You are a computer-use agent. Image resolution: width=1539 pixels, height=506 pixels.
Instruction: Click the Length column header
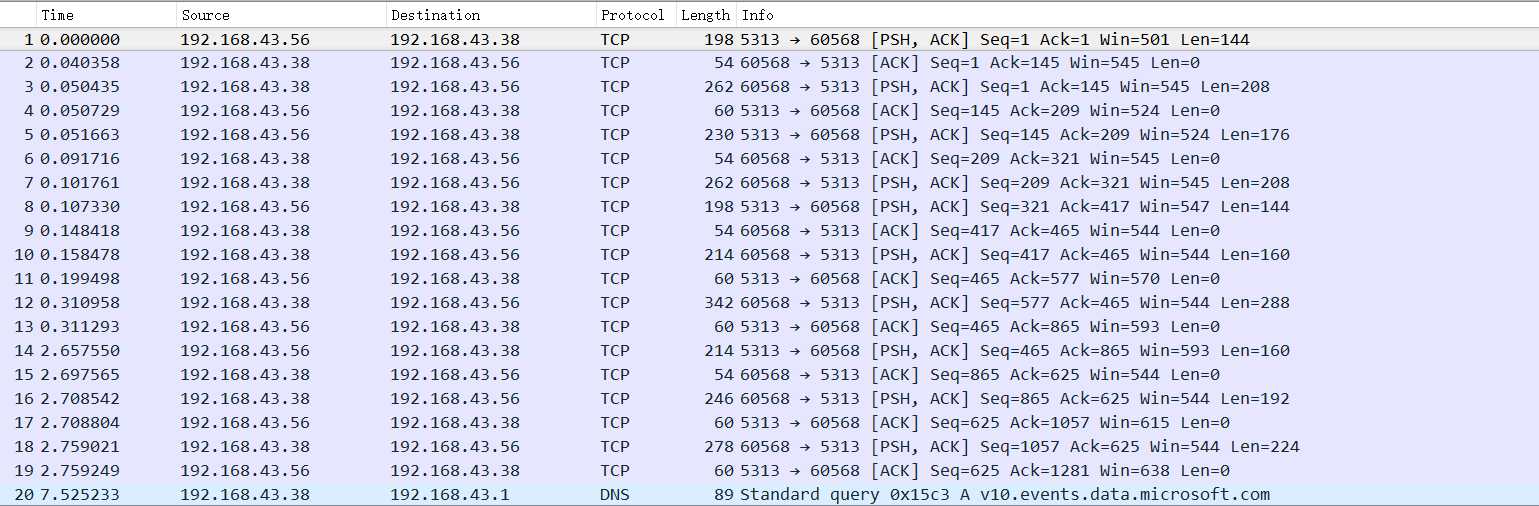705,15
